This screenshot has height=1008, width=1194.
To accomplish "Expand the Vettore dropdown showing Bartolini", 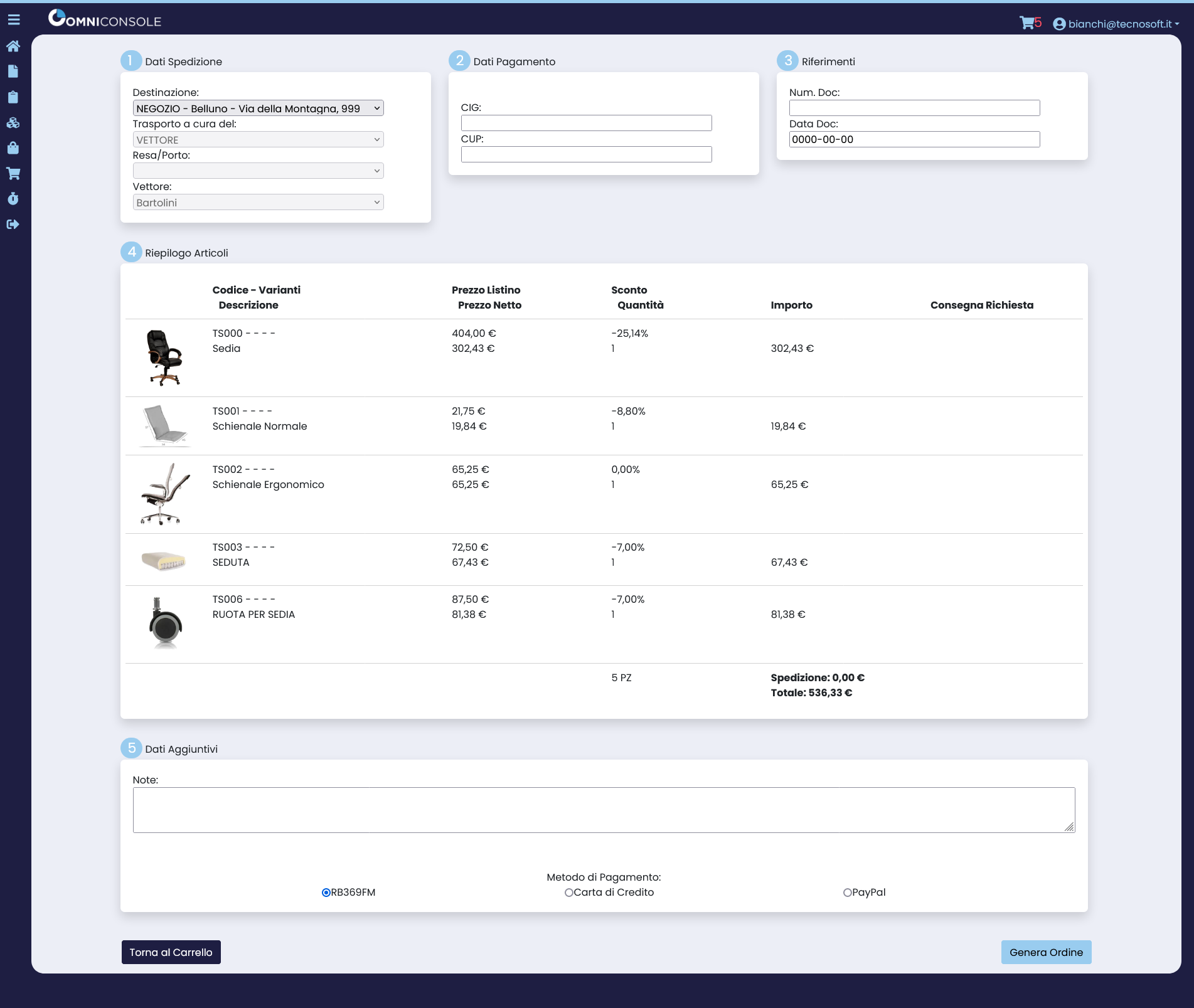I will (259, 201).
